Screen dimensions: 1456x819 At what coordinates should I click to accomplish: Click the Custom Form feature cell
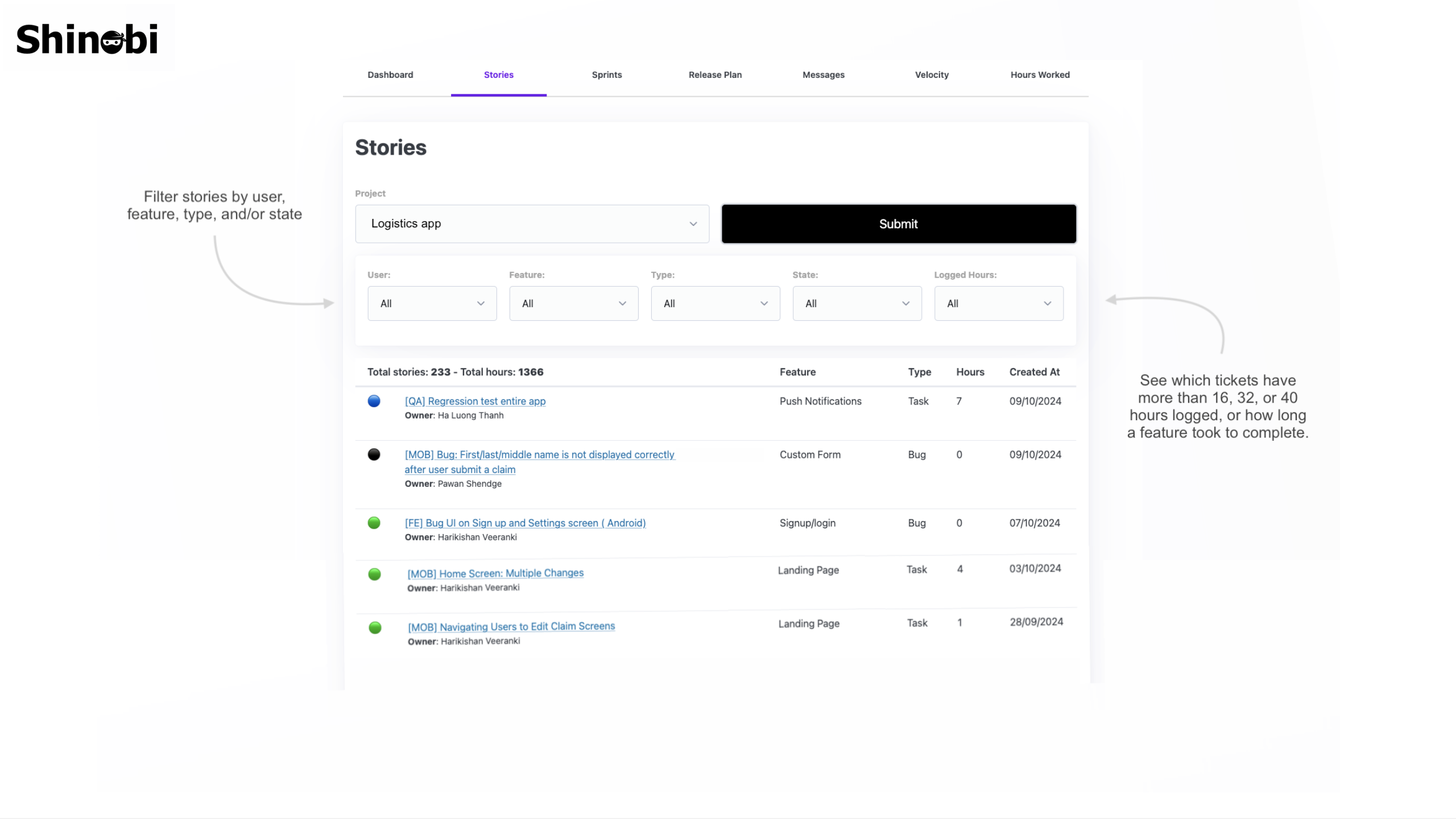coord(810,454)
